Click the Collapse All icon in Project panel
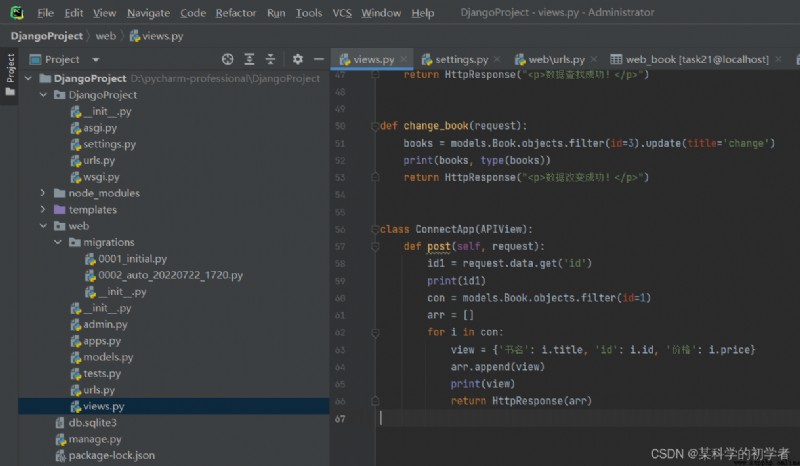 270,59
